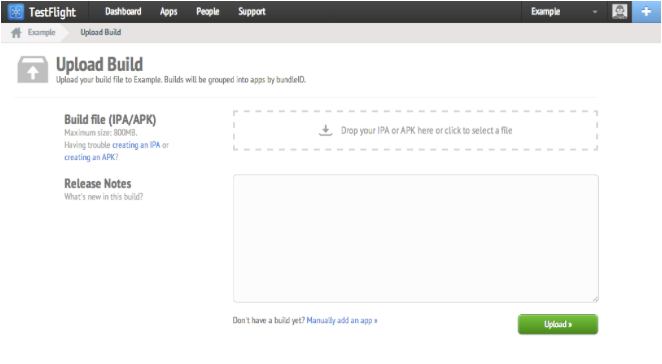Click the home icon in breadcrumb
Image resolution: width=662 pixels, height=364 pixels.
click(16, 33)
